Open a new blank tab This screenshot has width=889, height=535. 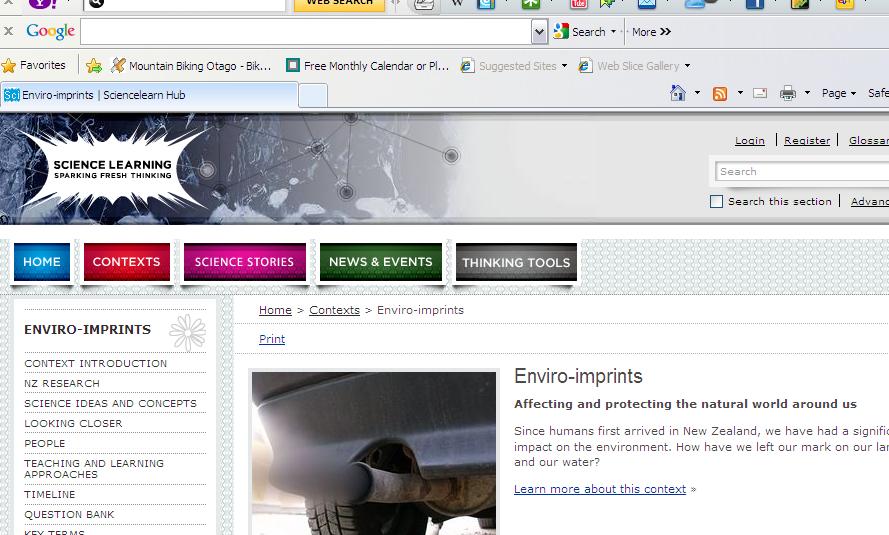(x=313, y=95)
